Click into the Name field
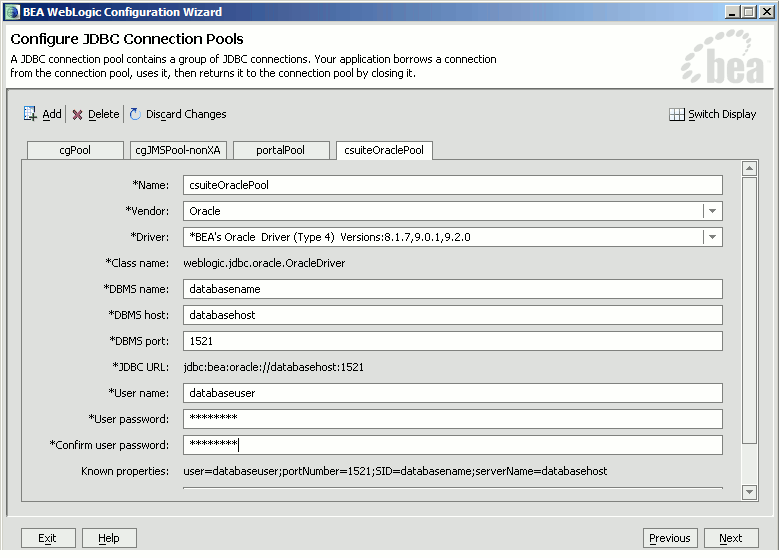 click(453, 185)
